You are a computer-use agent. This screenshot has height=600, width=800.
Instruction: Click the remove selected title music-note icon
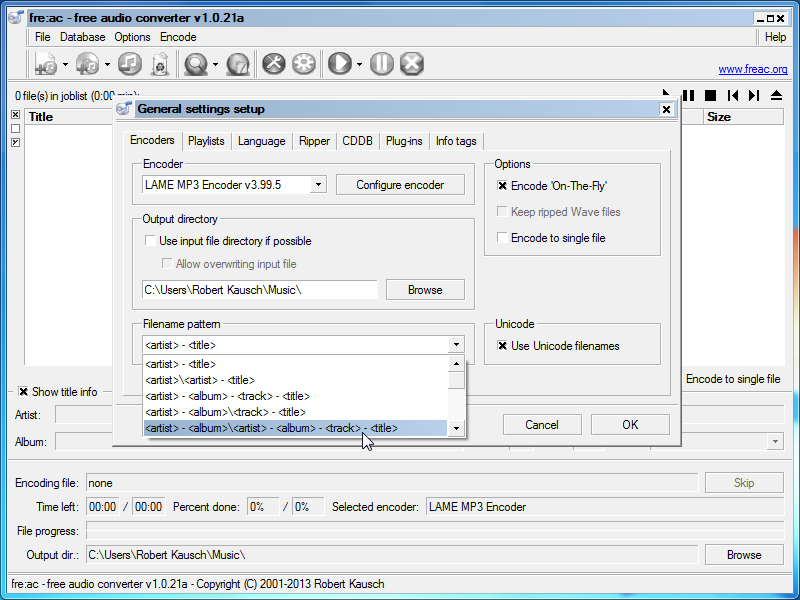pos(128,64)
